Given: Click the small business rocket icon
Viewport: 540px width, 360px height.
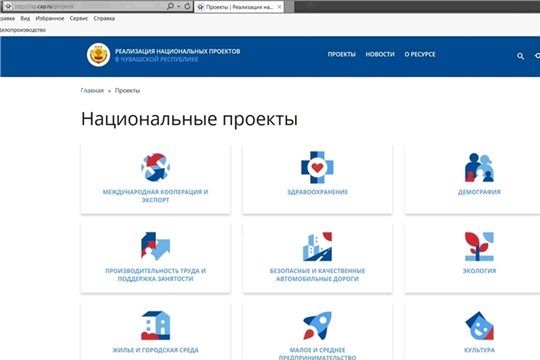Looking at the screenshot, I should pyautogui.click(x=317, y=326).
